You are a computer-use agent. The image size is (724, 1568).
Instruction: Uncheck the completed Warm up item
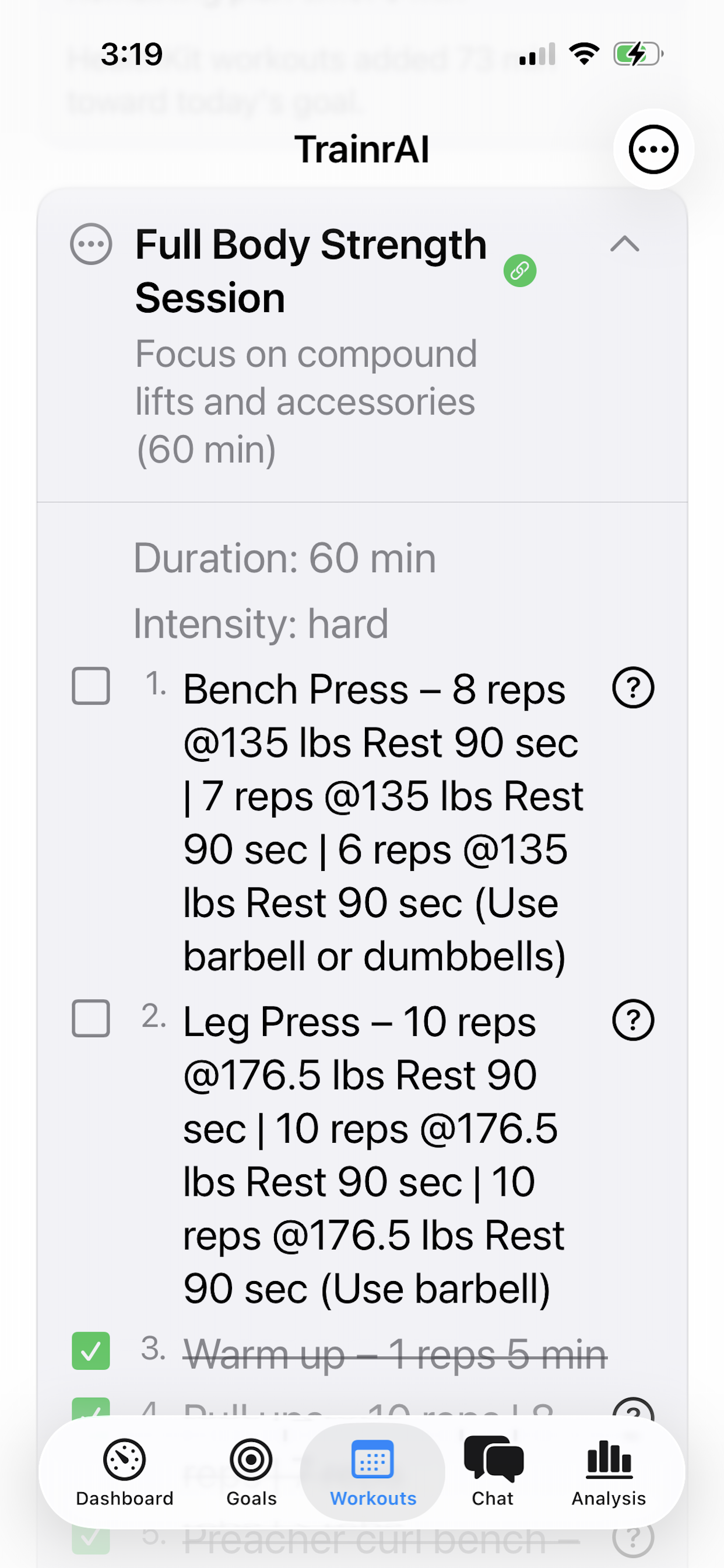pyautogui.click(x=92, y=1350)
